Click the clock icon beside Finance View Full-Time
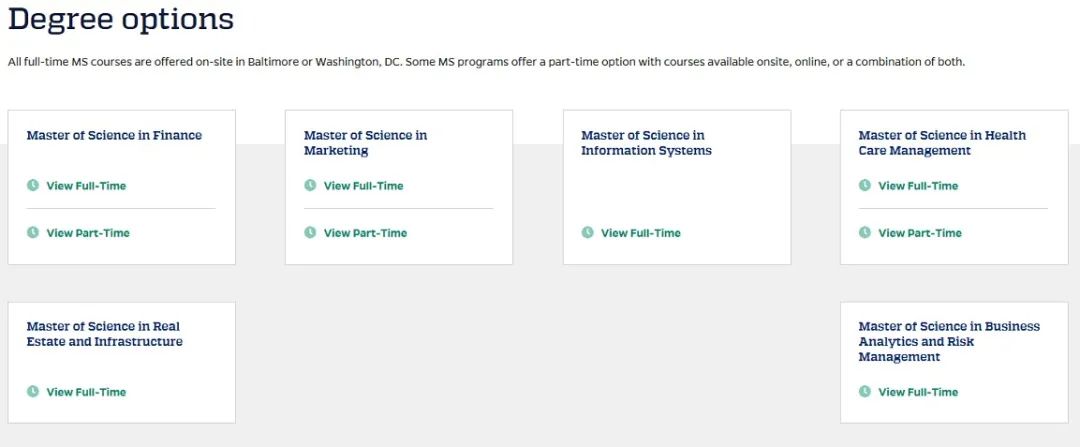This screenshot has height=447, width=1080. [32, 185]
